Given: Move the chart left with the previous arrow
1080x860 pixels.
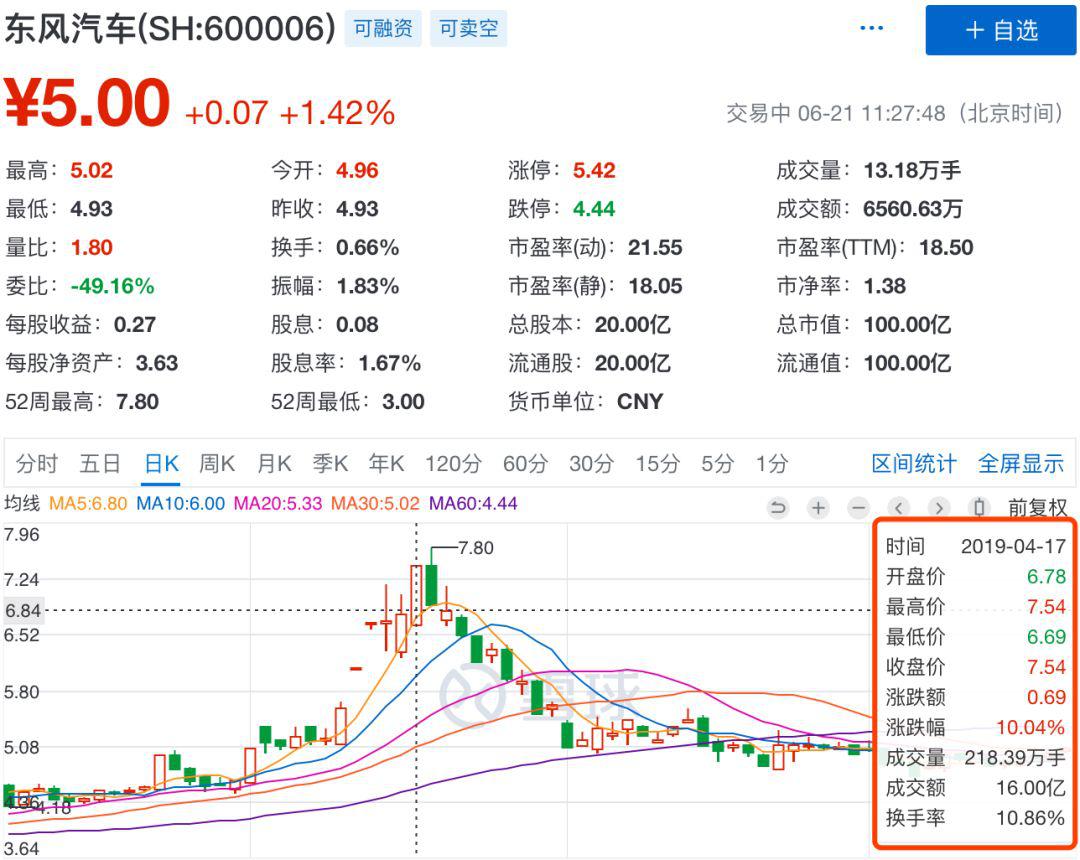Looking at the screenshot, I should pyautogui.click(x=898, y=508).
